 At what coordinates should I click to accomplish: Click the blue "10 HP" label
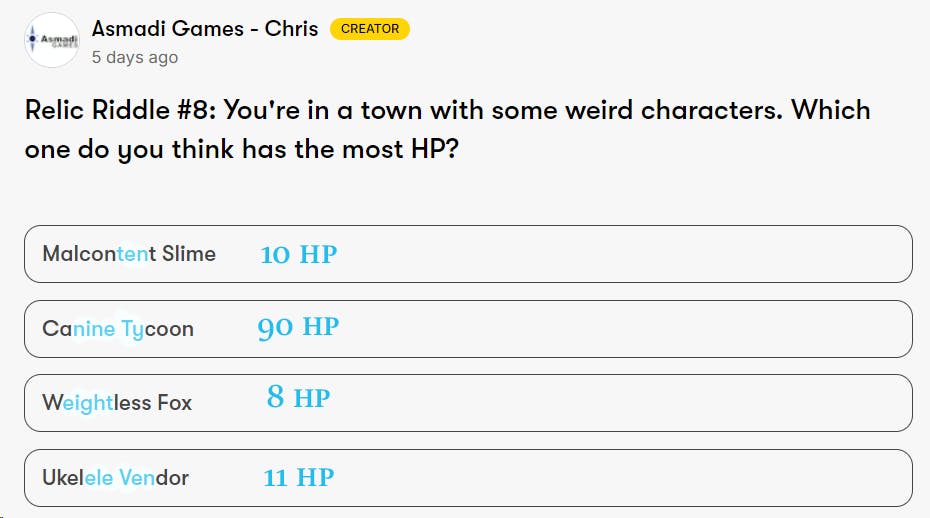[x=298, y=254]
